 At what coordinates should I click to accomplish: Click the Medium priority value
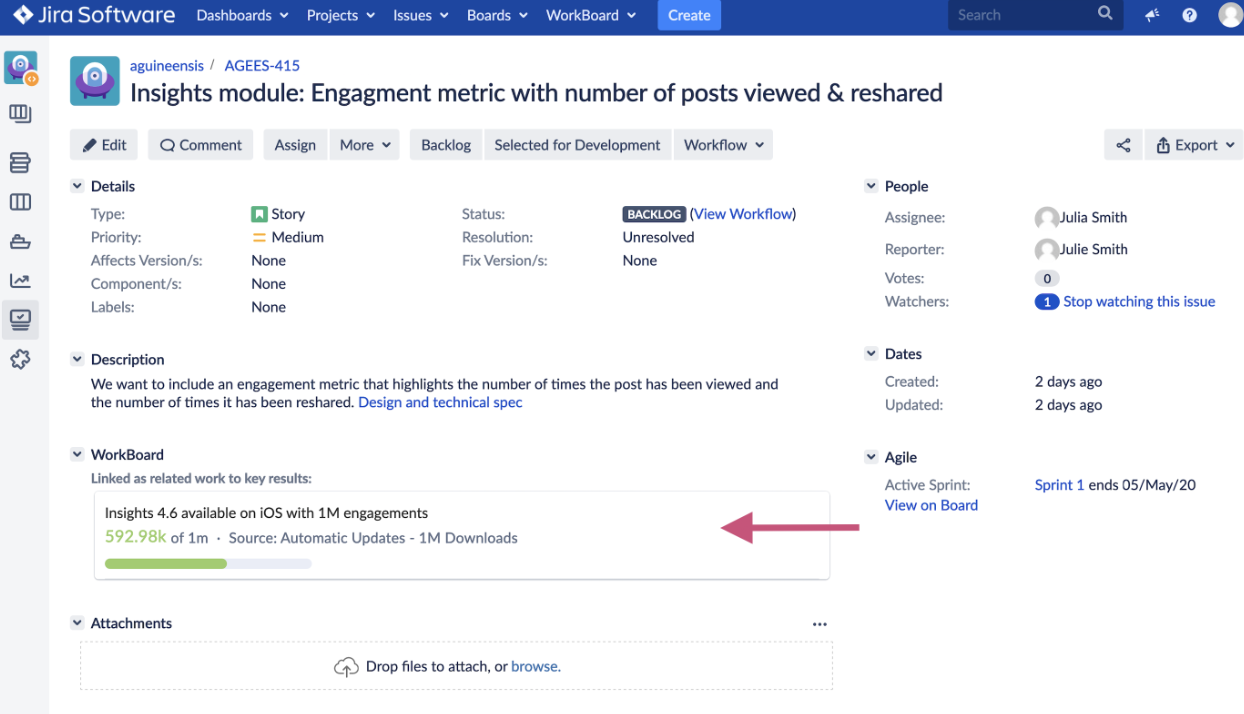288,237
